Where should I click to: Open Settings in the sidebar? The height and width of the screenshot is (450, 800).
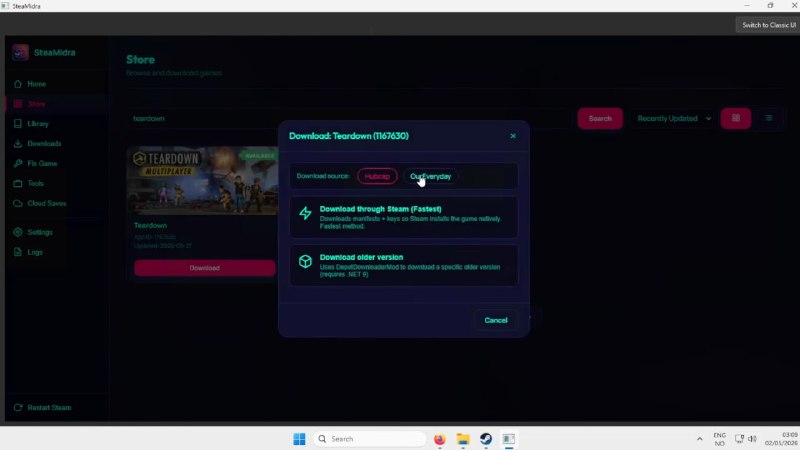click(x=56, y=232)
